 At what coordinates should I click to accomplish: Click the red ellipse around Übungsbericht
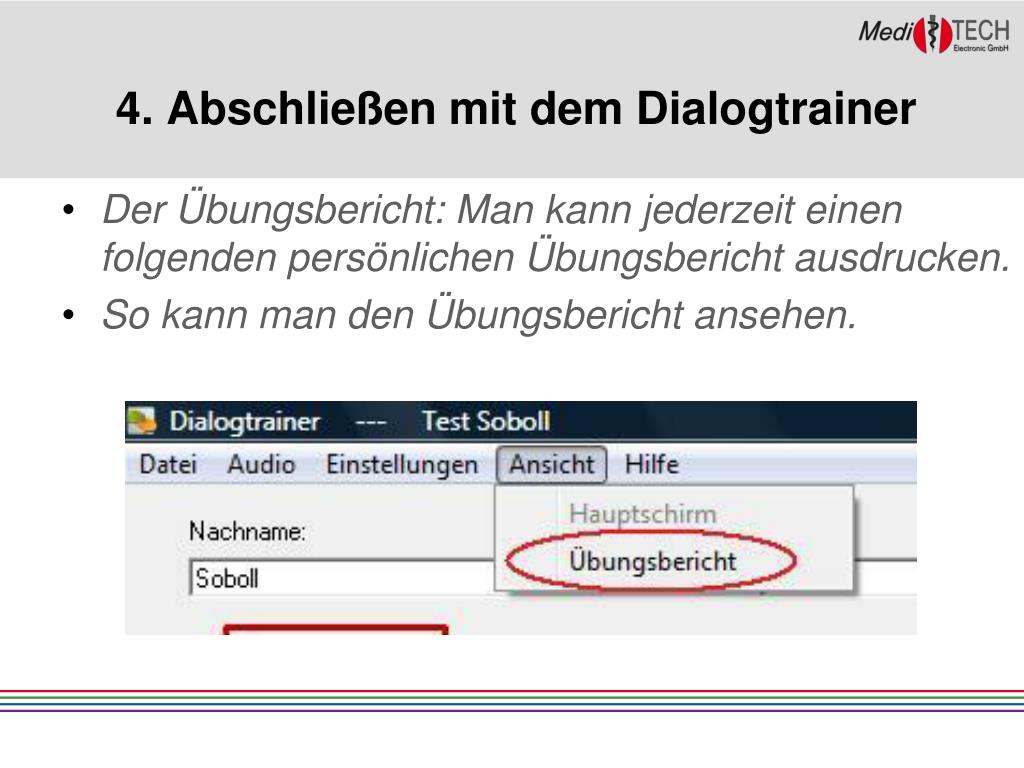coord(651,561)
